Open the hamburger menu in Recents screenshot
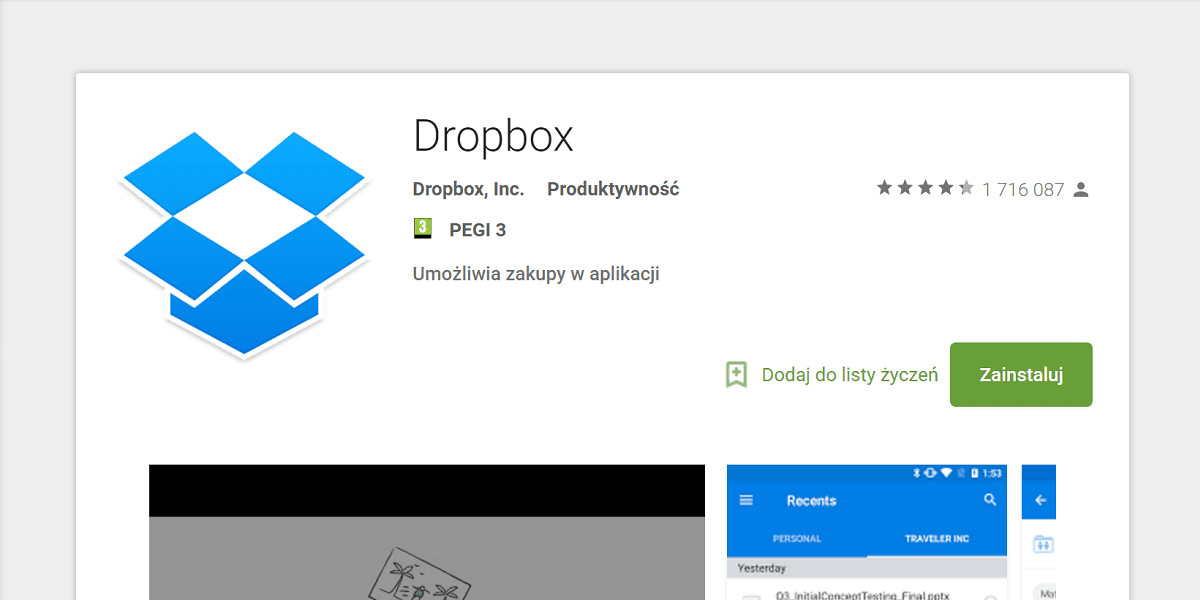The image size is (1200, 600). (x=746, y=500)
